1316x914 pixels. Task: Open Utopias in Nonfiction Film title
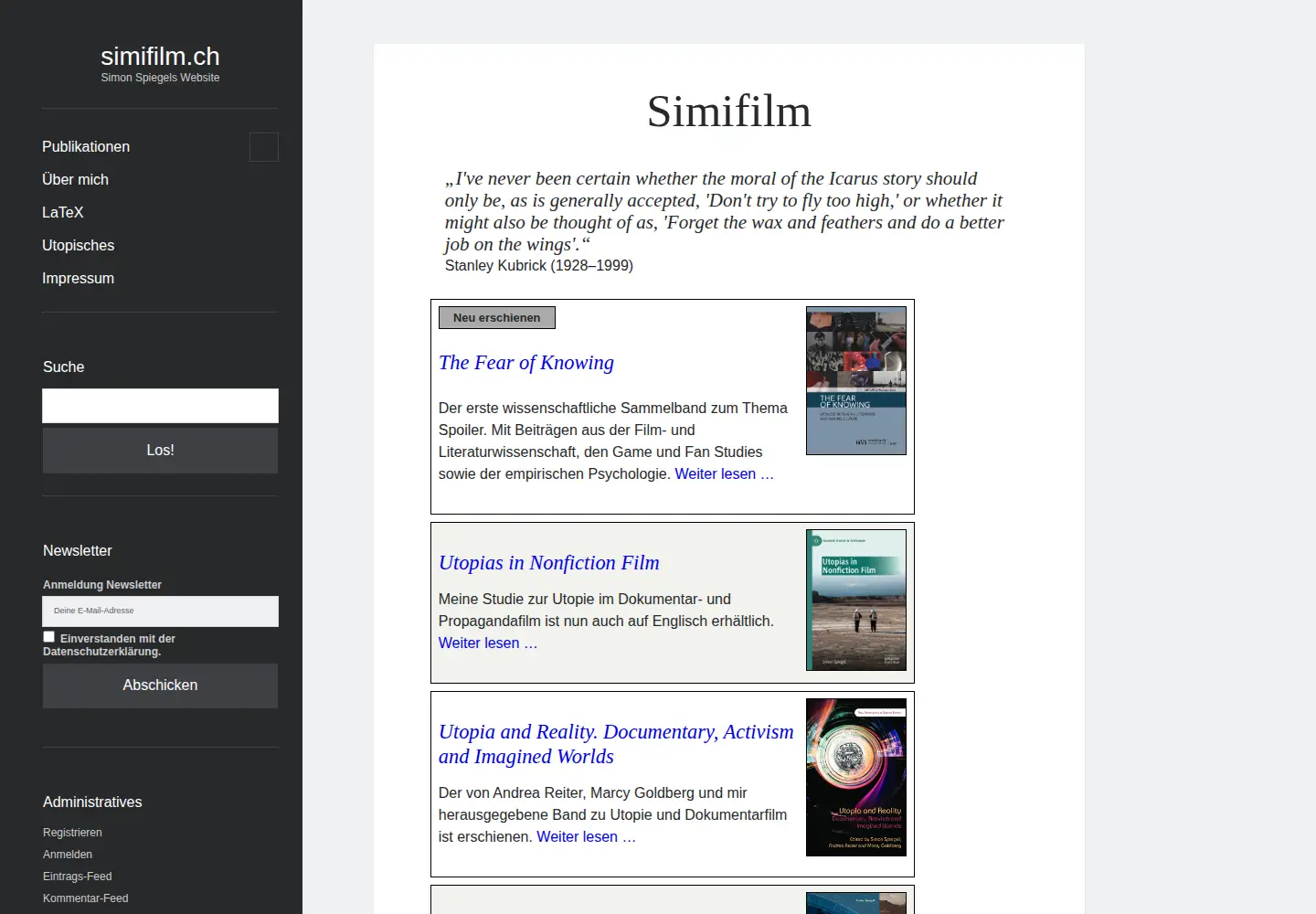[x=549, y=563]
